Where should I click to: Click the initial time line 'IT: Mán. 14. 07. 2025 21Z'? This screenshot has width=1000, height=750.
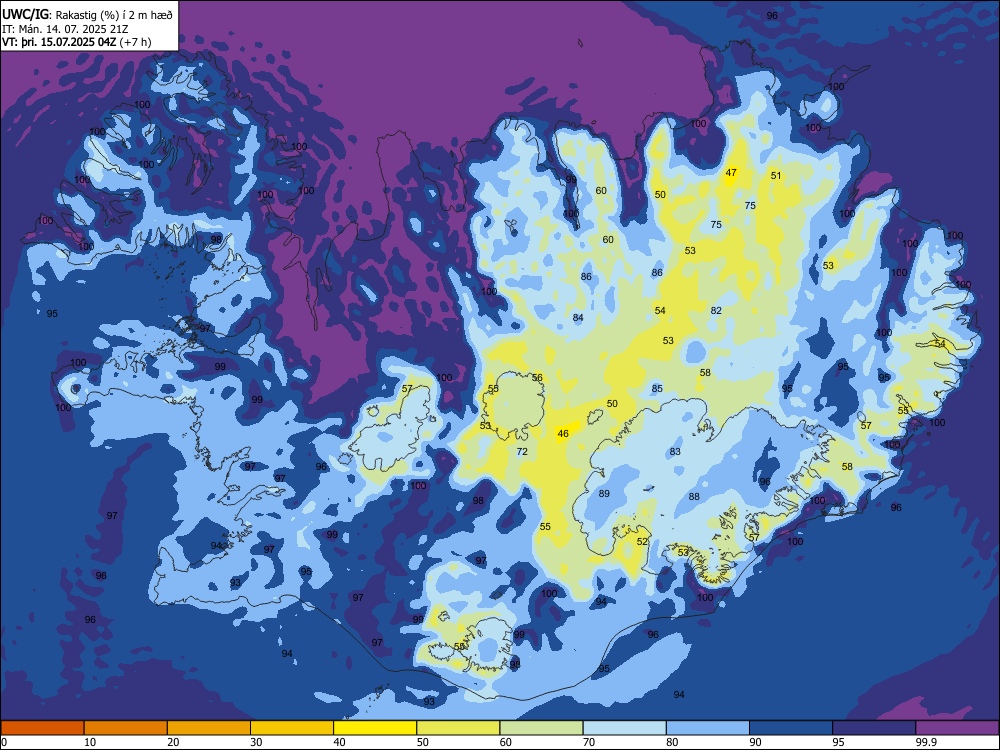65,29
